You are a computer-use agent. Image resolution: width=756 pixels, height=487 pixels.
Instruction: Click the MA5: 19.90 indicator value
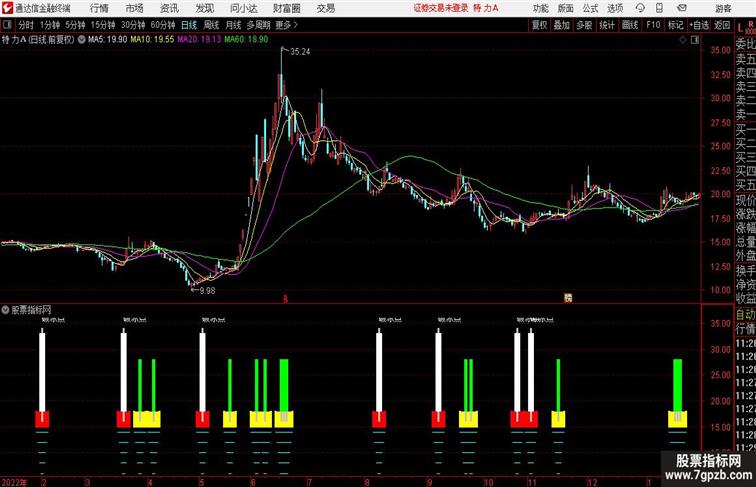coord(107,40)
